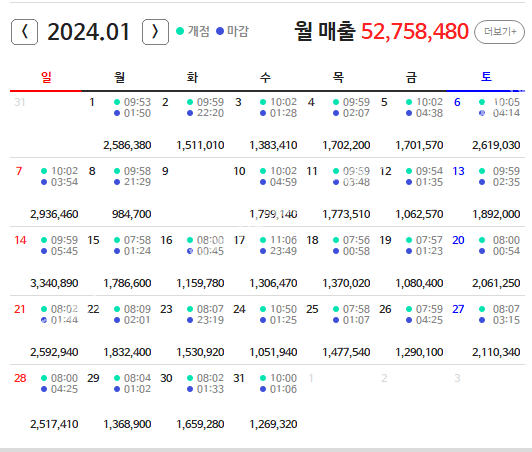Open January 31 sales of 1,269,320
Viewport: 532px width, 452px height.
point(273,424)
